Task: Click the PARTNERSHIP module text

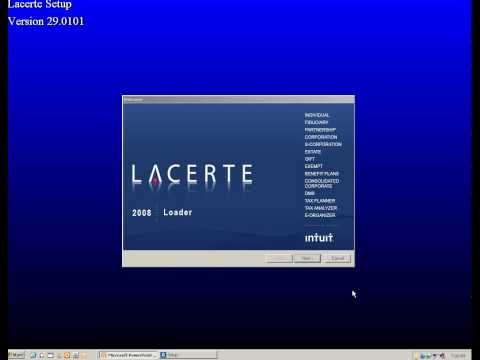Action: coord(320,130)
